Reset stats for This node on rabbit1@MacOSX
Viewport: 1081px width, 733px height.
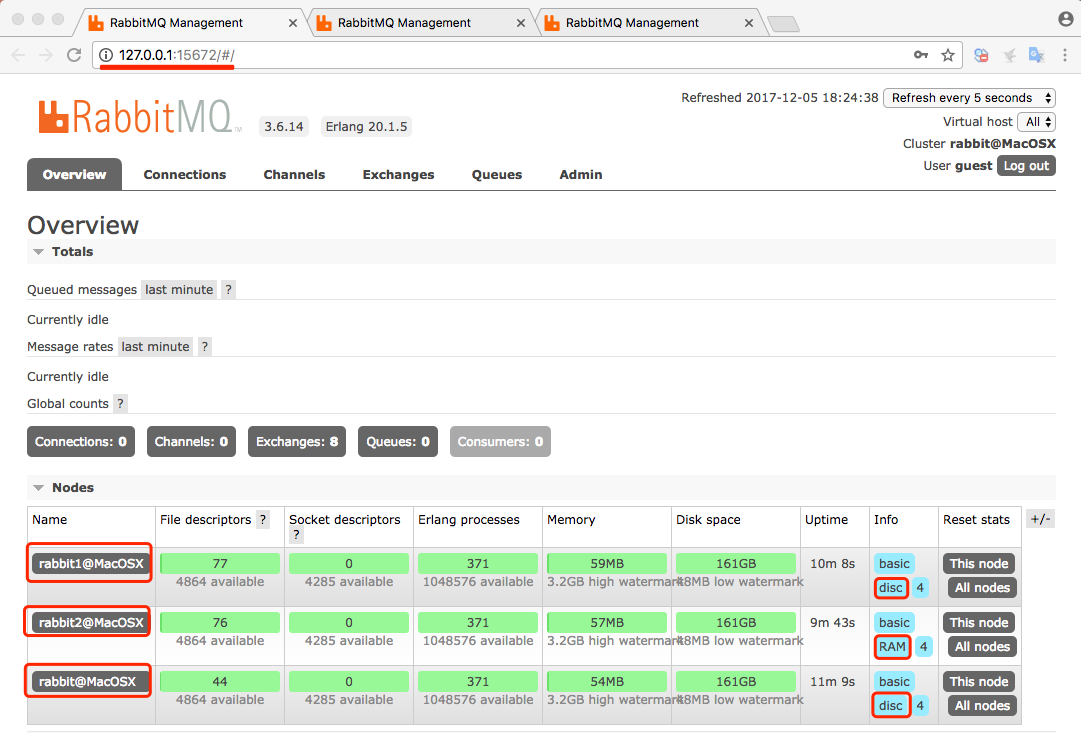978,563
